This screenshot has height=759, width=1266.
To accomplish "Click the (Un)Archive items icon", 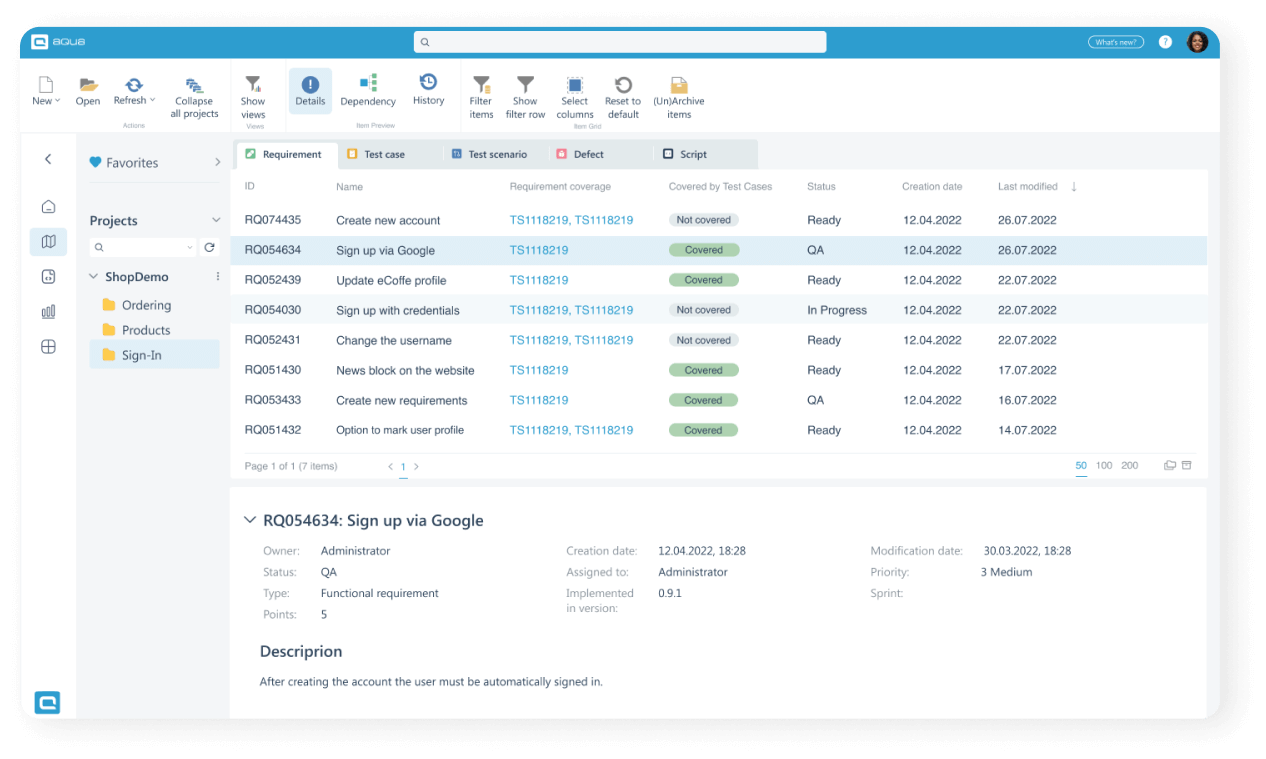I will [679, 86].
